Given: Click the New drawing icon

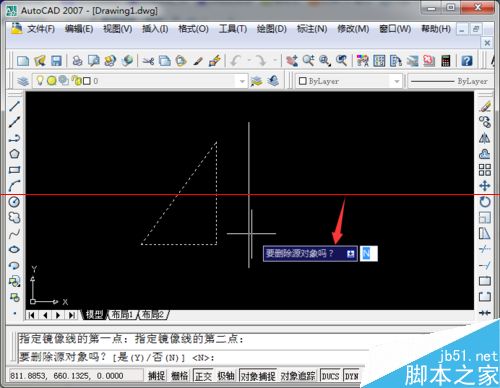Looking at the screenshot, I should pyautogui.click(x=23, y=61).
